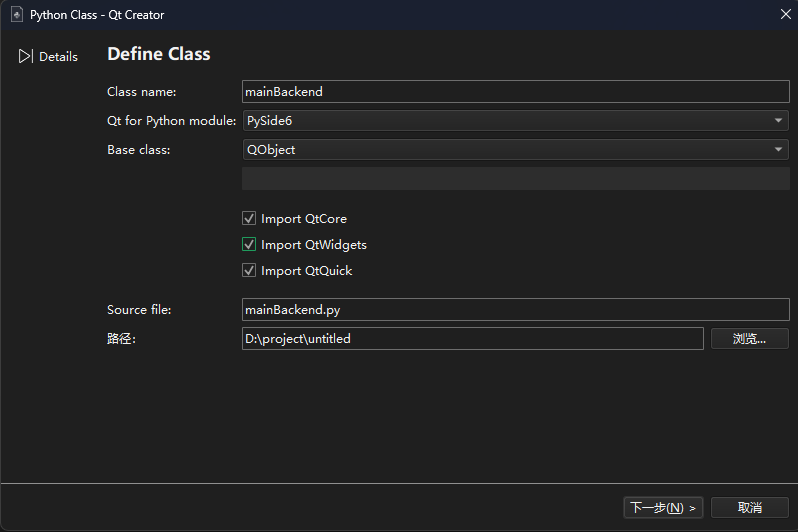Toggle the Import QtQuick checkbox
Screen dimensions: 798x532
249,270
